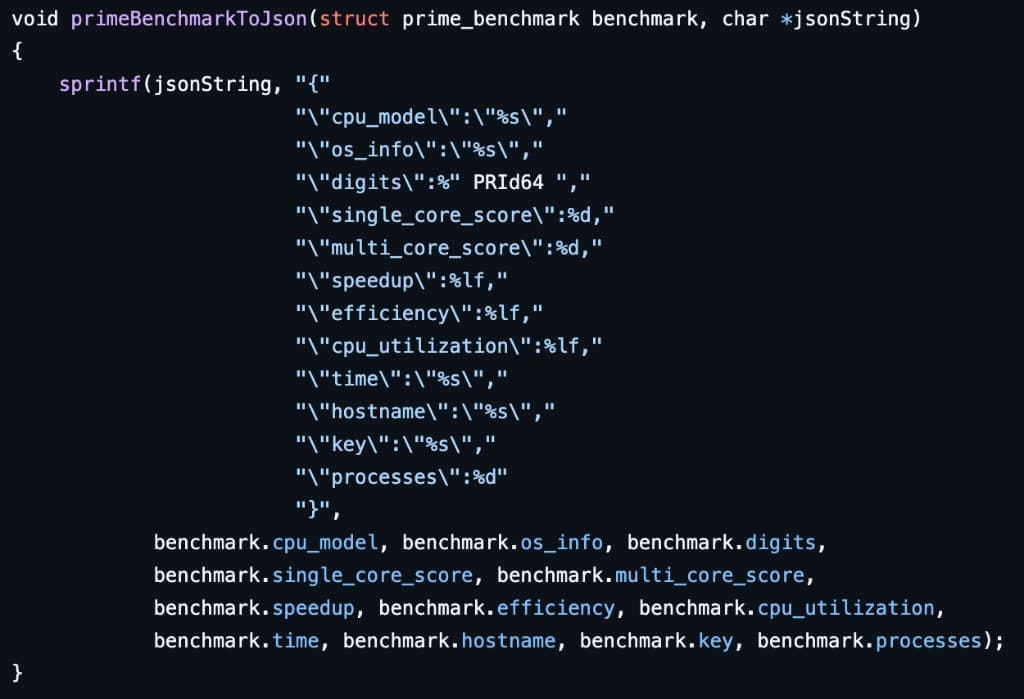The image size is (1024, 699).
Task: Select the PRId64 macro
Action: pos(508,182)
